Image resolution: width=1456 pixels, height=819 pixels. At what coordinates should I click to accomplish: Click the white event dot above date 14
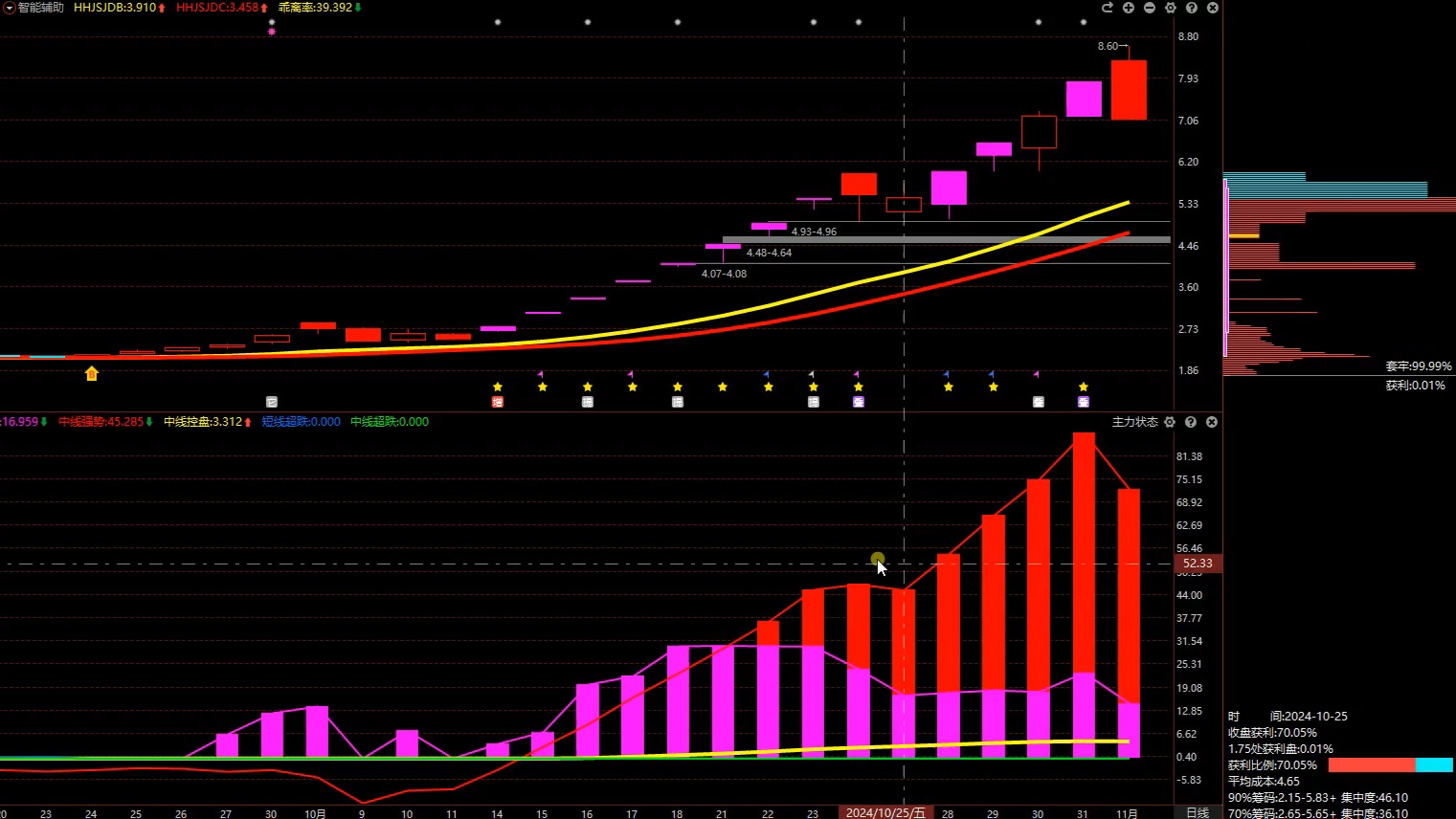(x=498, y=22)
